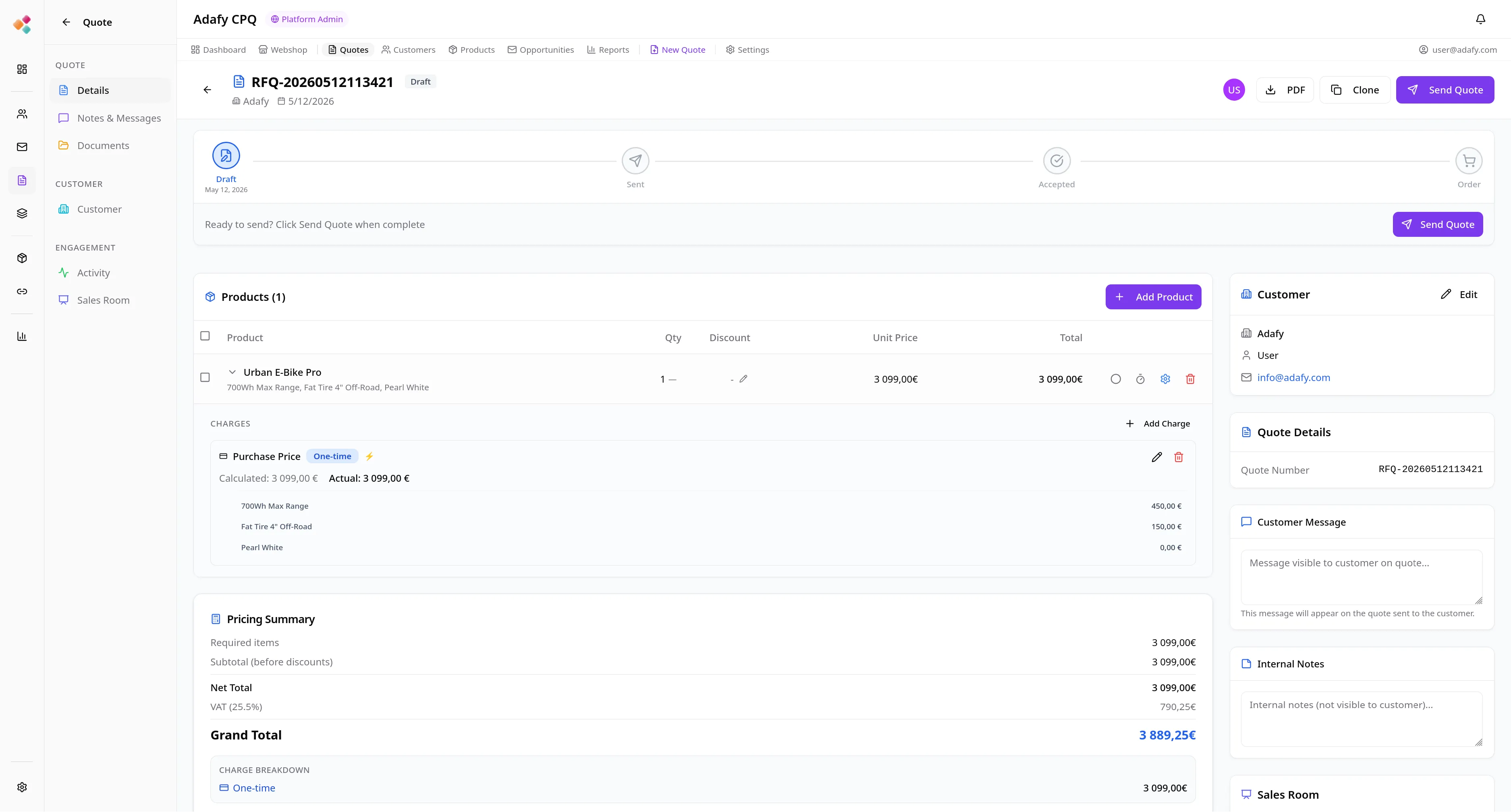The width and height of the screenshot is (1511, 812).
Task: Click Add Product button
Action: pyautogui.click(x=1153, y=297)
